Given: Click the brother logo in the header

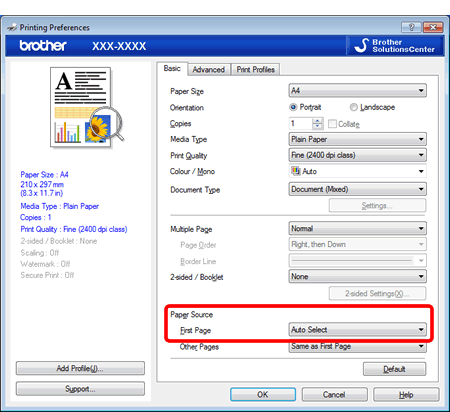Looking at the screenshot, I should (43, 46).
